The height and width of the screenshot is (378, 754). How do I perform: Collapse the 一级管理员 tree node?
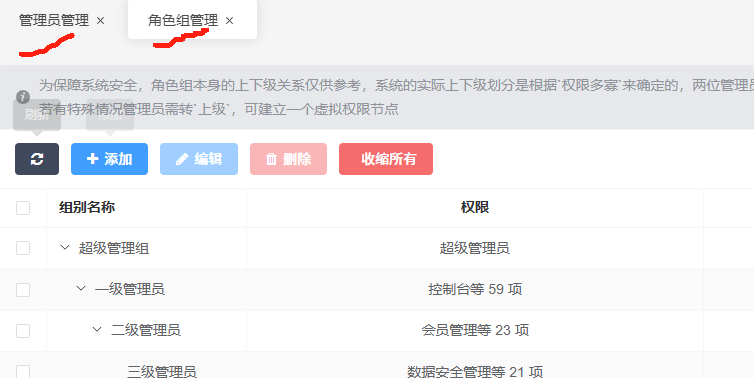point(81,289)
